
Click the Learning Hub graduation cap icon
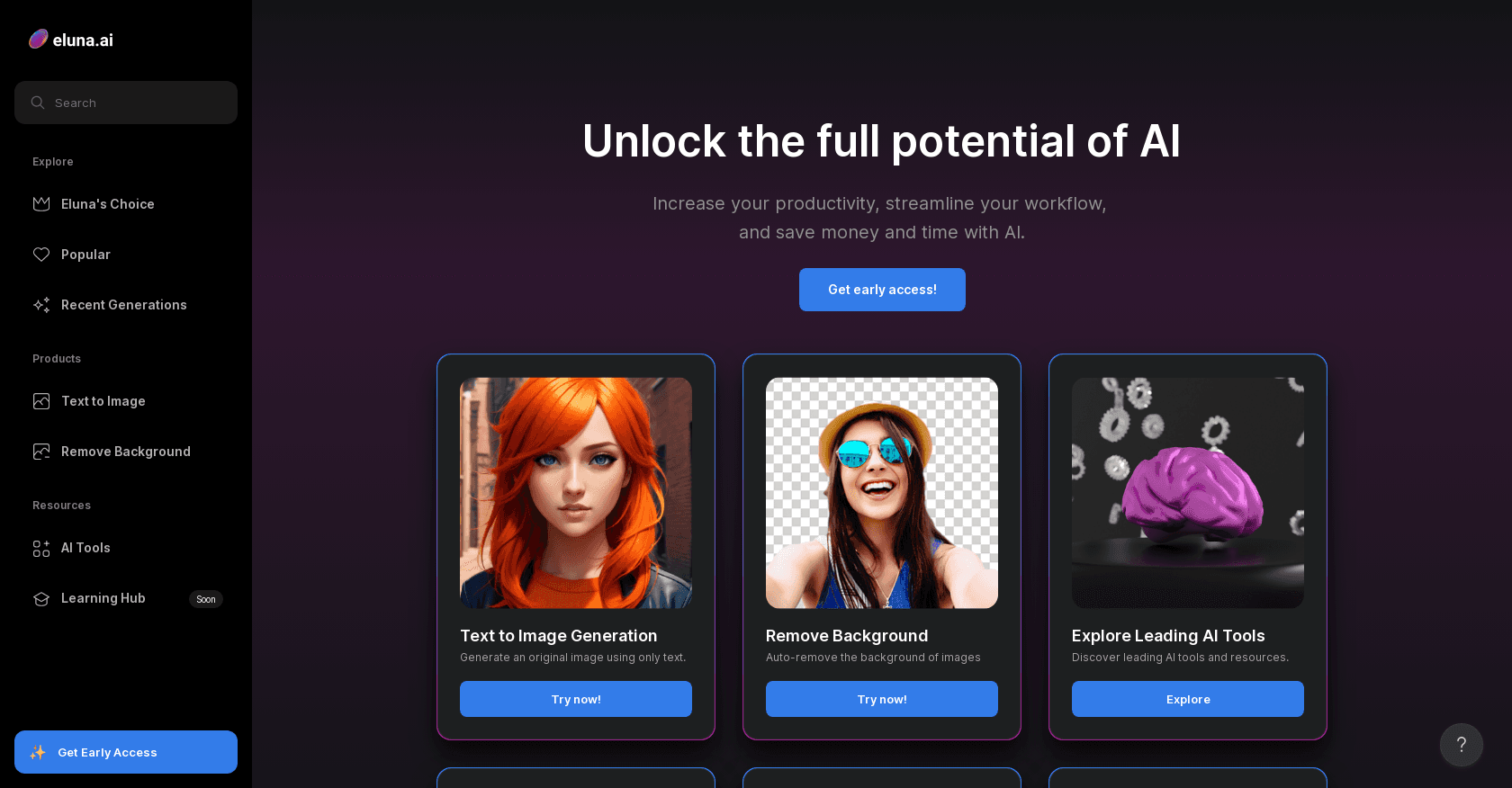click(x=41, y=598)
